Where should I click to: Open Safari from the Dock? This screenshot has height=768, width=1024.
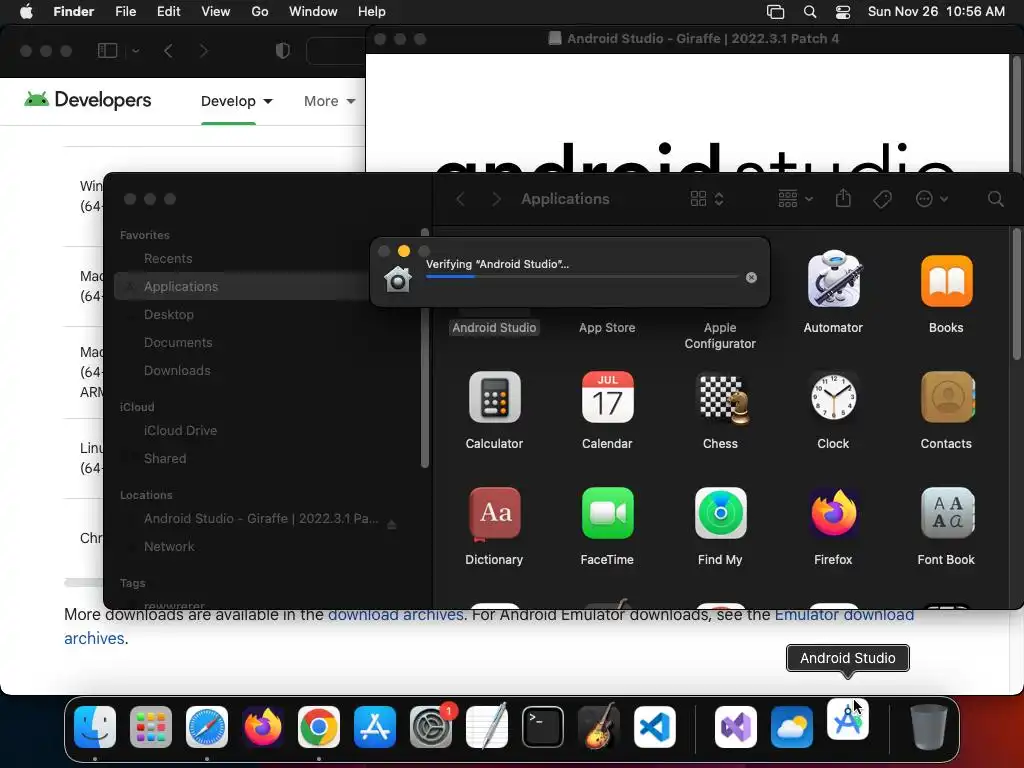(x=207, y=727)
